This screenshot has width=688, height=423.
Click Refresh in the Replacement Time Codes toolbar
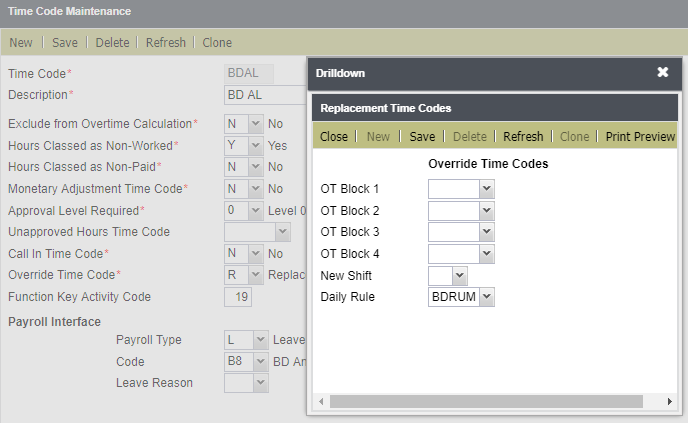tap(523, 136)
